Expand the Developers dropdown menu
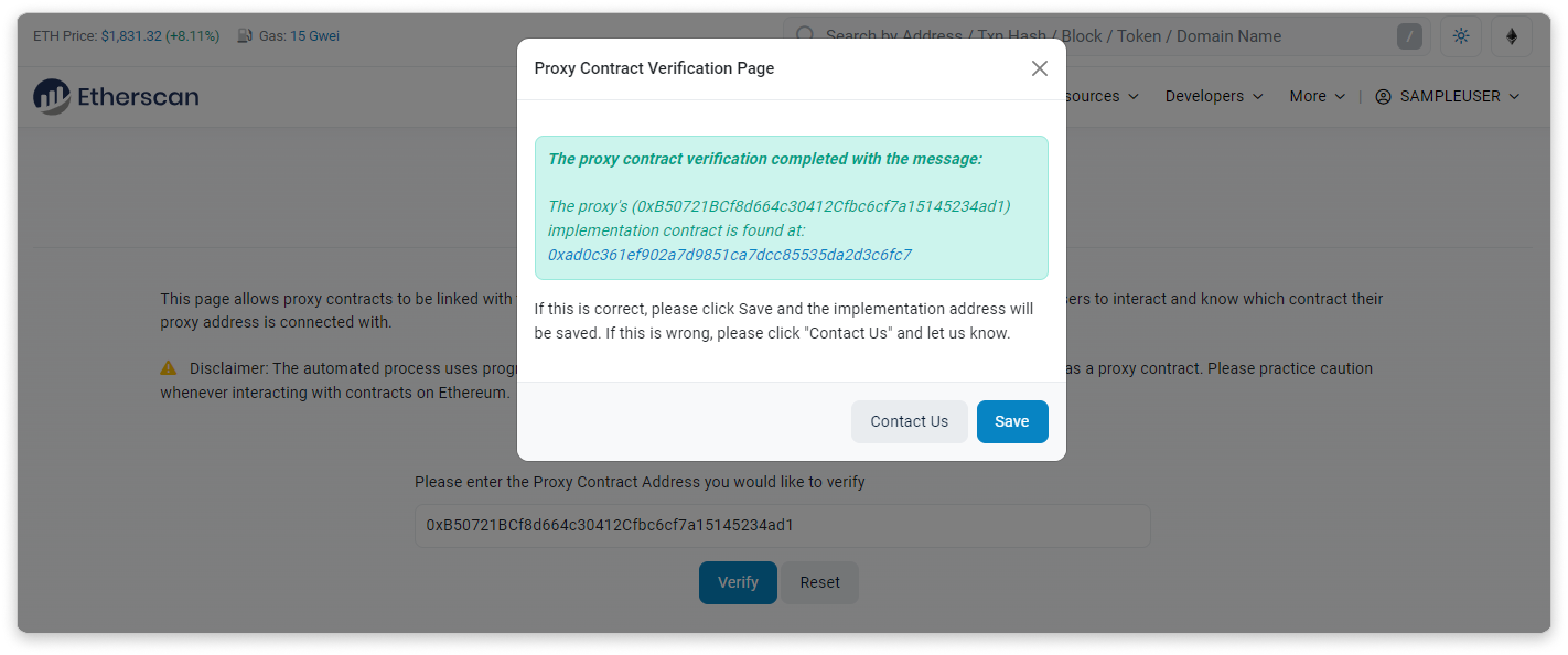 [1213, 97]
